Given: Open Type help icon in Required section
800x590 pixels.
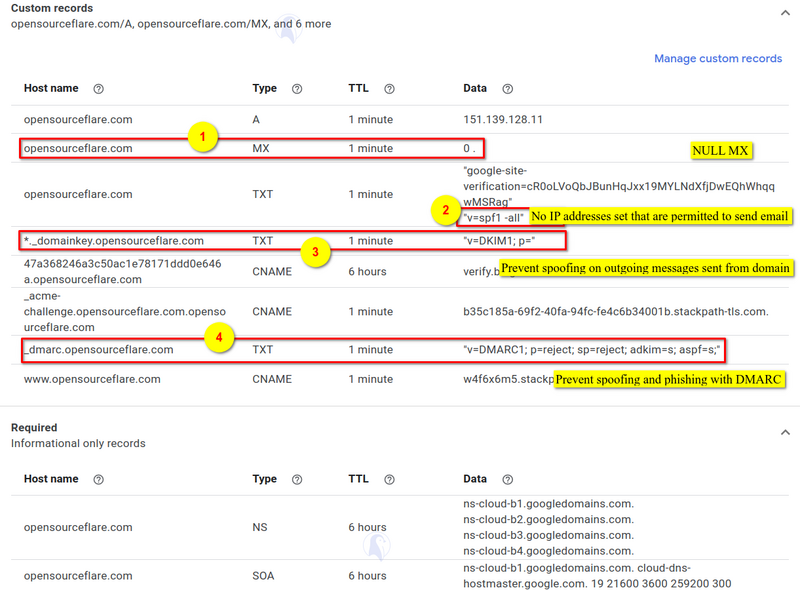Looking at the screenshot, I should click(297, 480).
